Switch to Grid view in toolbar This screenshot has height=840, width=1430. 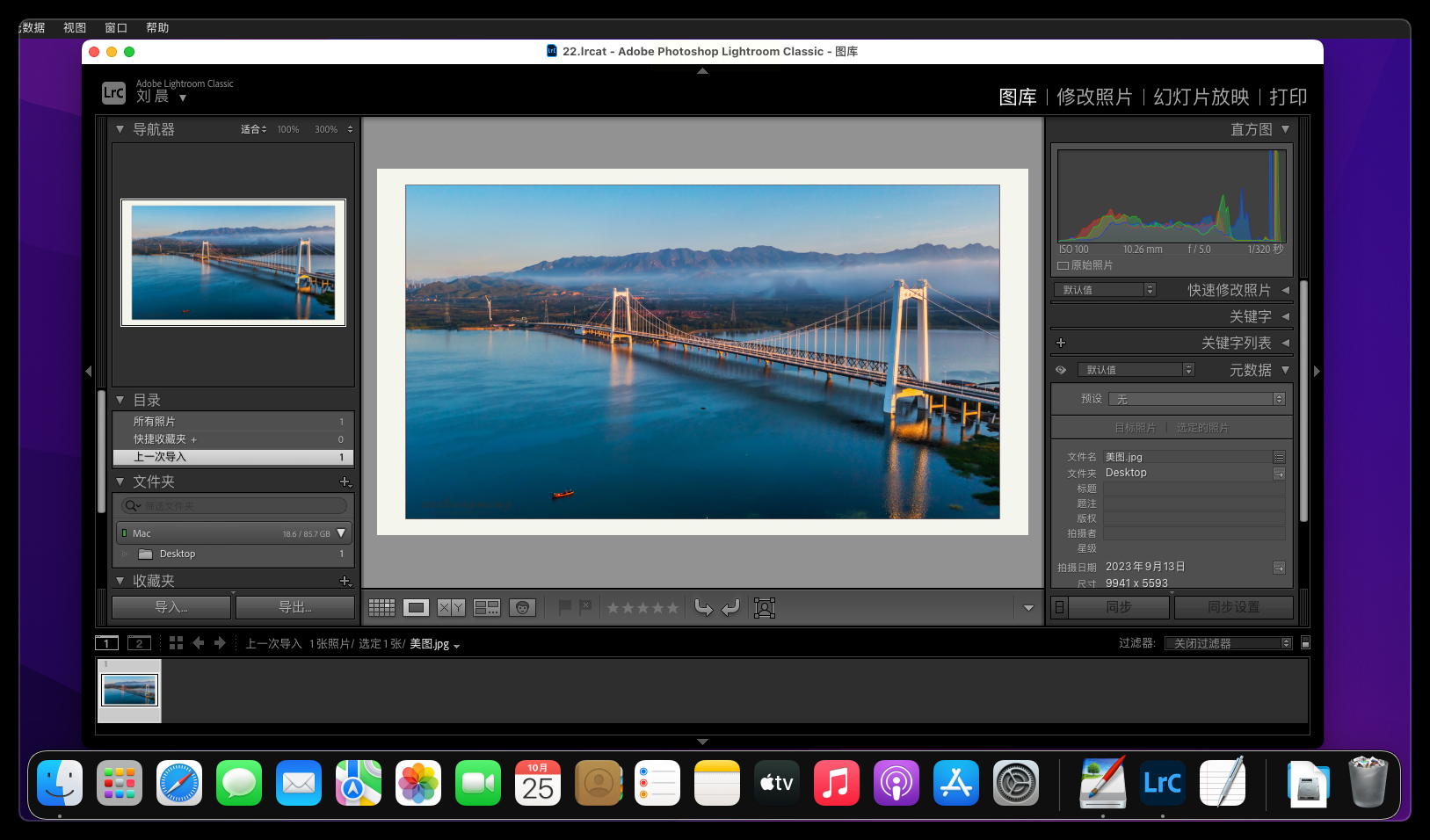click(x=381, y=608)
